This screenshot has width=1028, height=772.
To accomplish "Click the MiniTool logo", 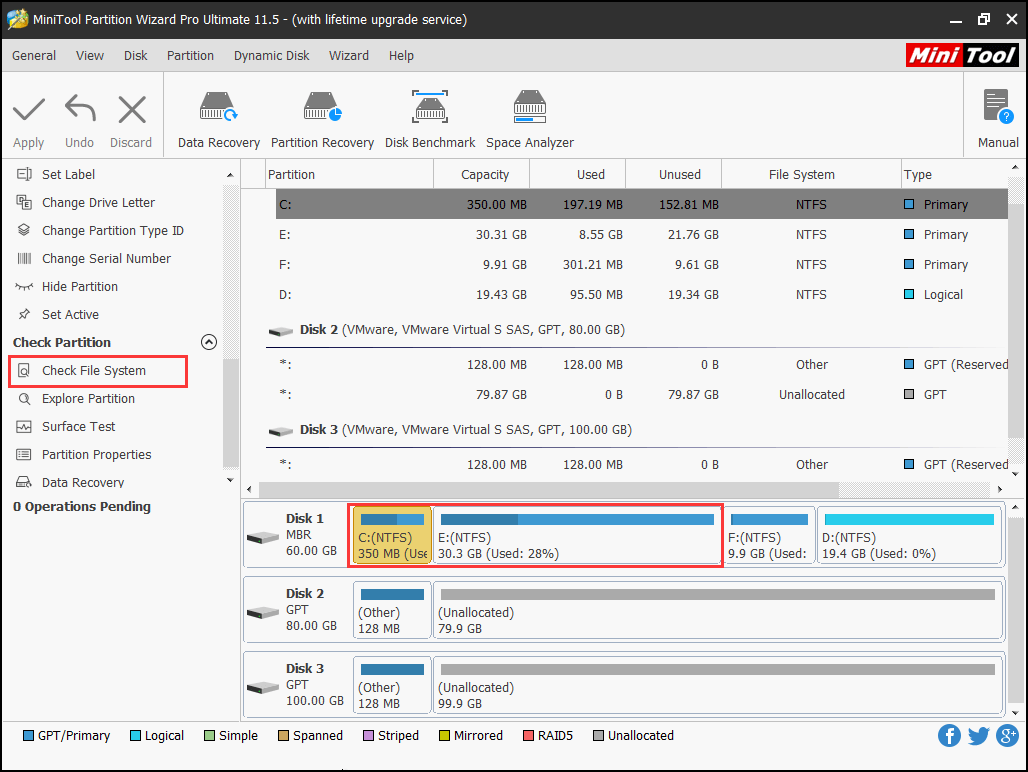I will (x=962, y=55).
